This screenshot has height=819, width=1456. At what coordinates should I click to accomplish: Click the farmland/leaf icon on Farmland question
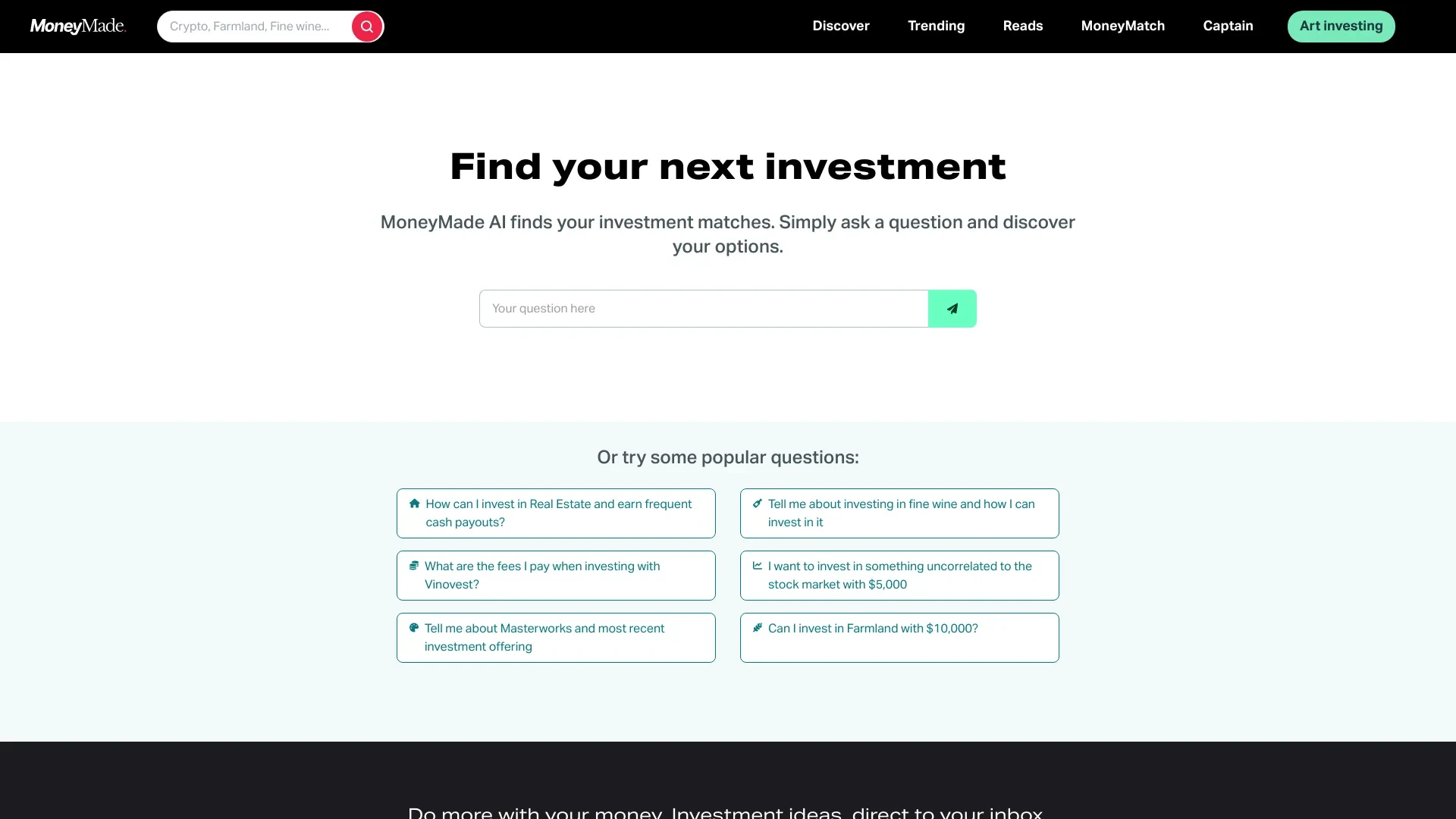click(758, 627)
